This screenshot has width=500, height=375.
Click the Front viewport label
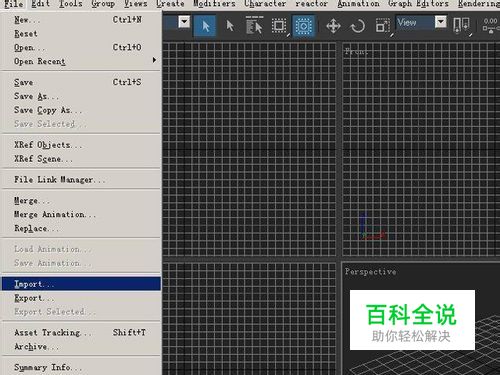pyautogui.click(x=356, y=51)
